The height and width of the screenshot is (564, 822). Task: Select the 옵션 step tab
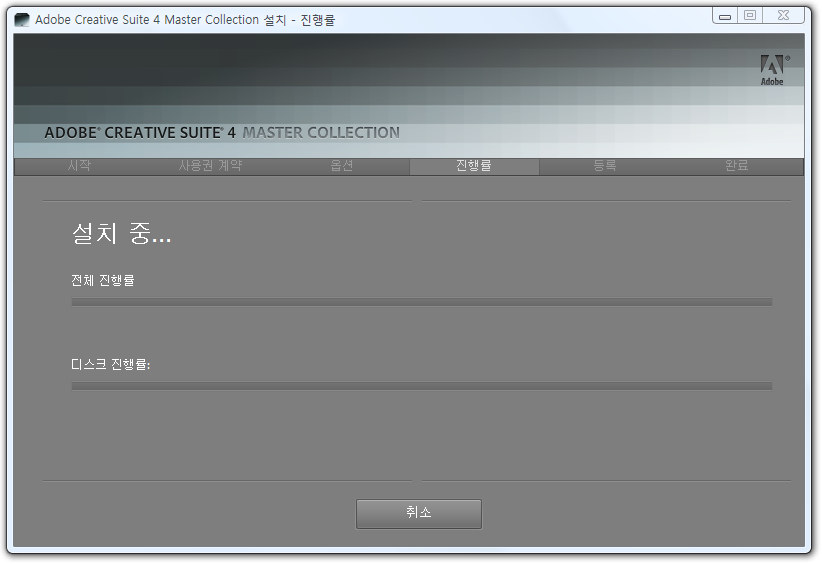[x=342, y=166]
